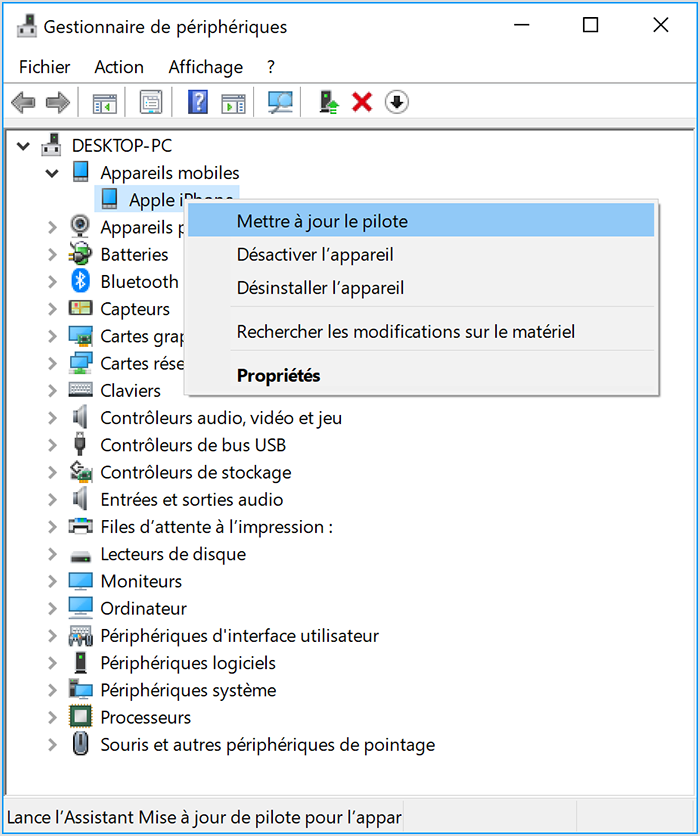
Task: Open the Affichage menu
Action: pyautogui.click(x=205, y=67)
